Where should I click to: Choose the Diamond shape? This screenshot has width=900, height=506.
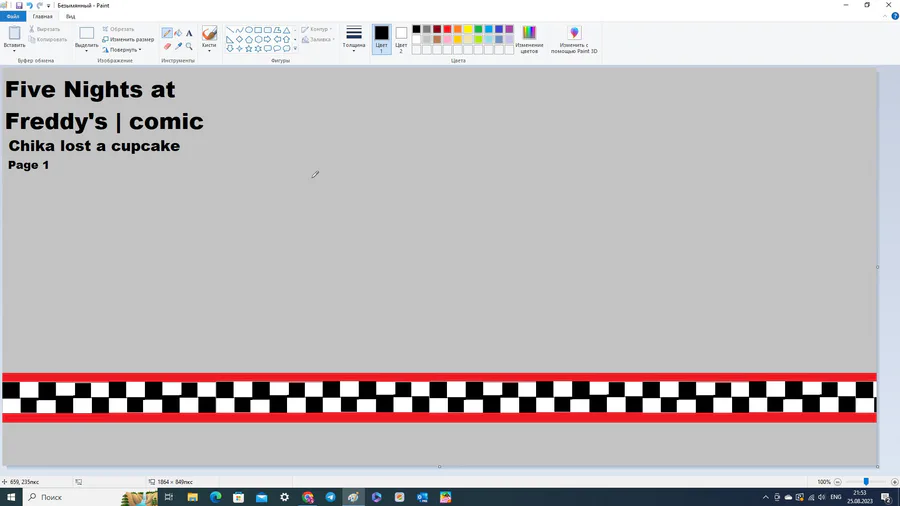pyautogui.click(x=239, y=40)
